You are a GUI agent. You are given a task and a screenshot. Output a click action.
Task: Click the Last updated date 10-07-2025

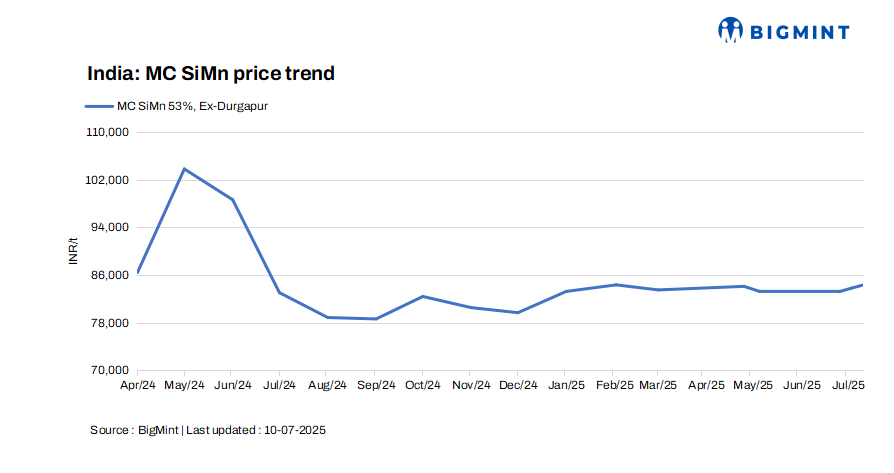tap(294, 430)
